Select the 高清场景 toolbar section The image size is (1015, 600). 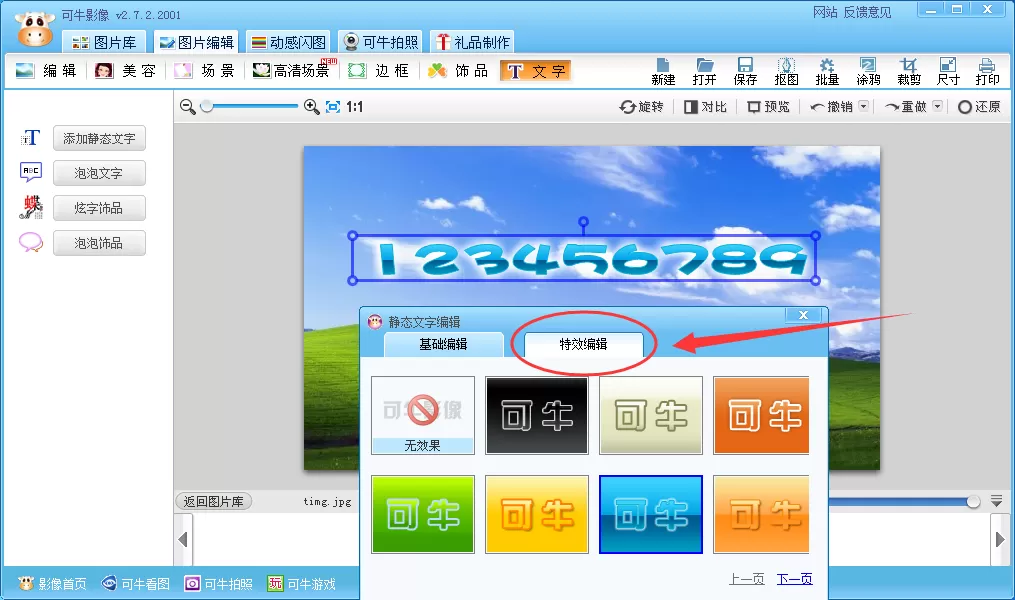295,71
